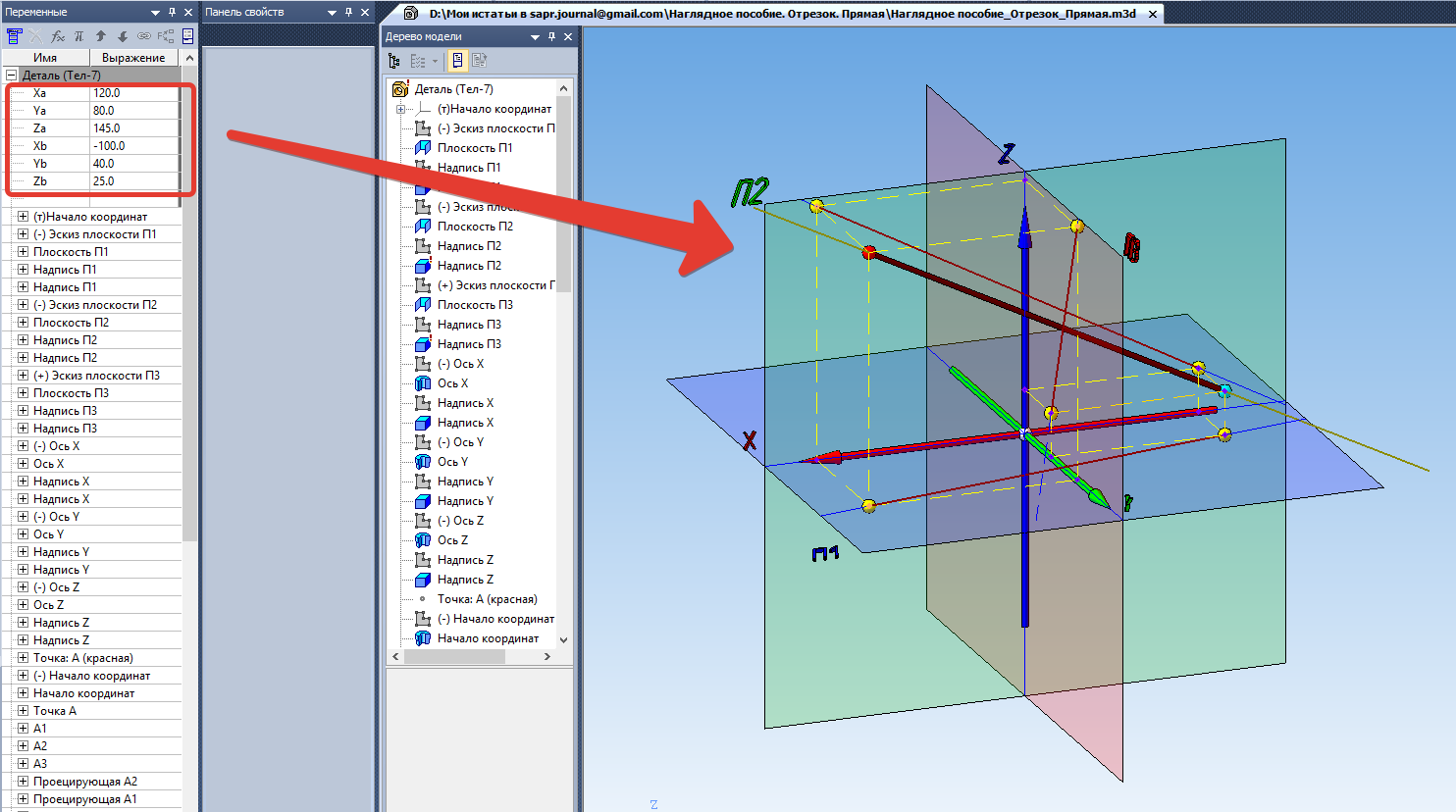Collapse the Деталь (Тел-7) node in Переменные
1456x812 pixels.
[12, 76]
